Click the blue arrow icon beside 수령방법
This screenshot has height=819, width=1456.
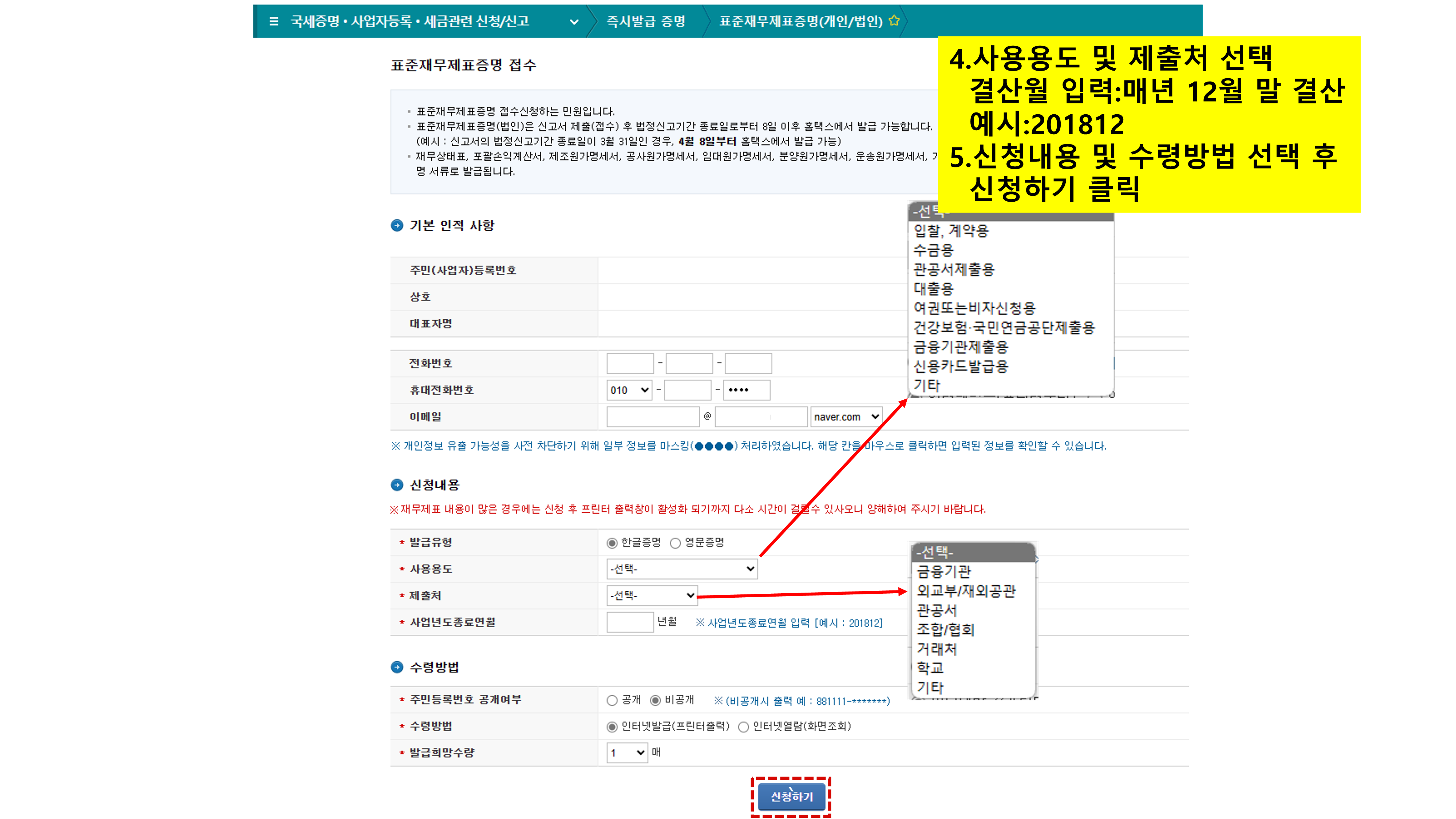click(x=397, y=667)
